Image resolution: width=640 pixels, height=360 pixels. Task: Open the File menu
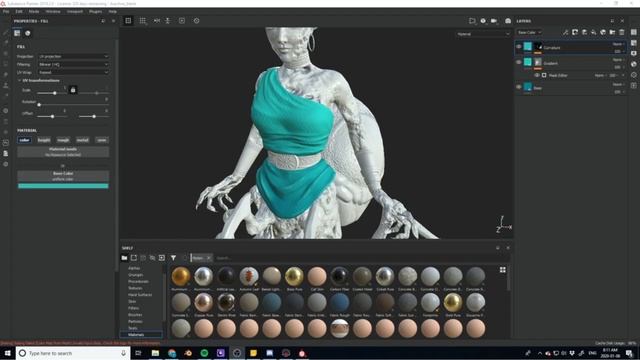[x=6, y=11]
